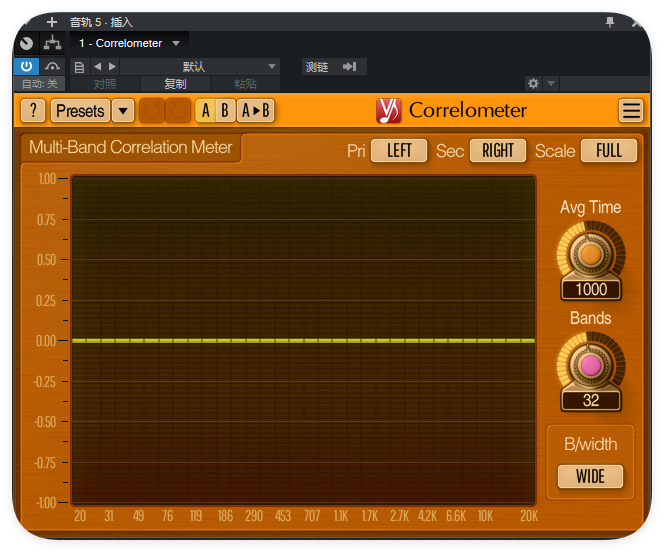This screenshot has width=664, height=552.
Task: Click the 测链 sidechain button
Action: click(x=317, y=67)
